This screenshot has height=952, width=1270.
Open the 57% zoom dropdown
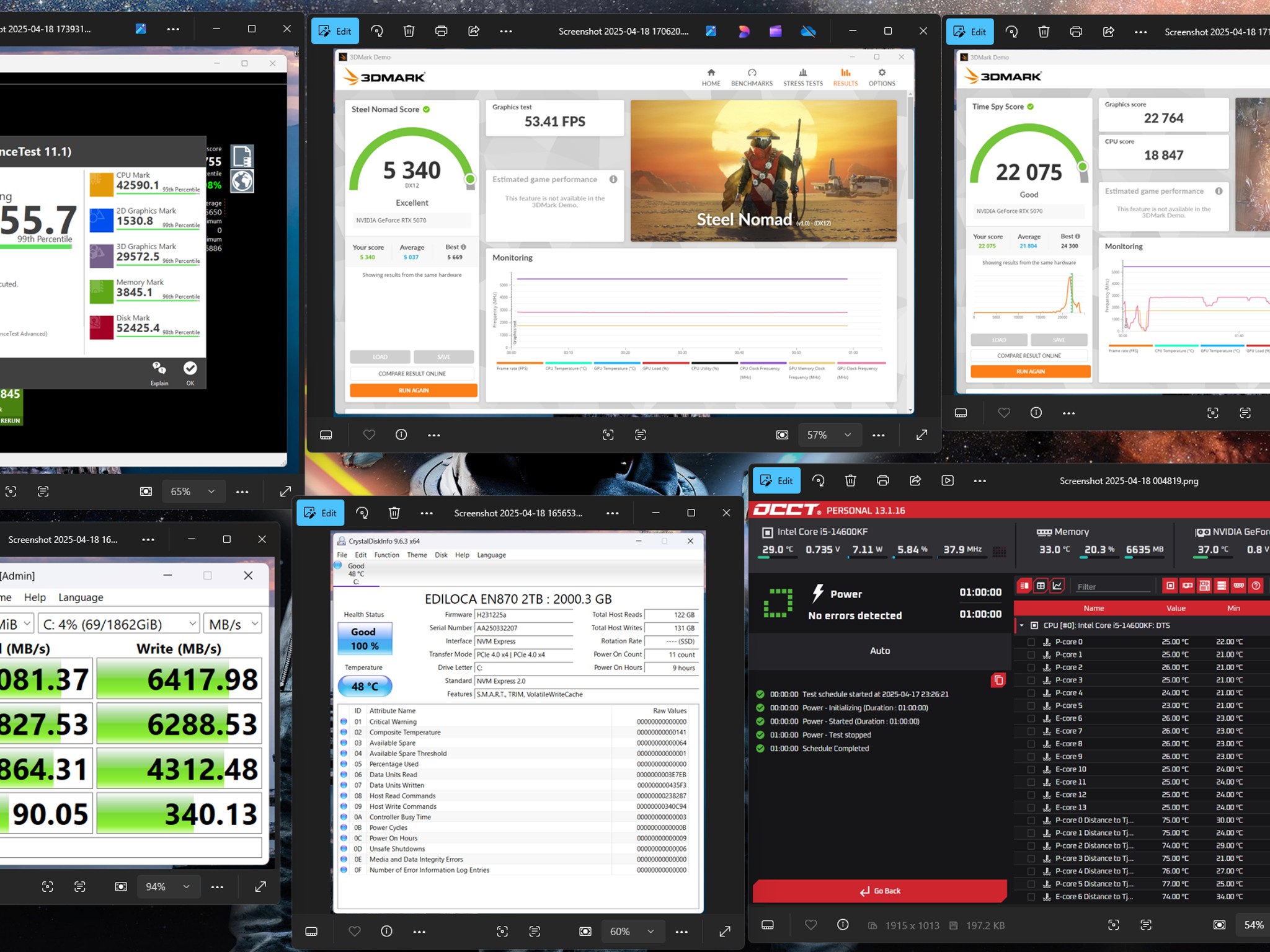tap(829, 435)
